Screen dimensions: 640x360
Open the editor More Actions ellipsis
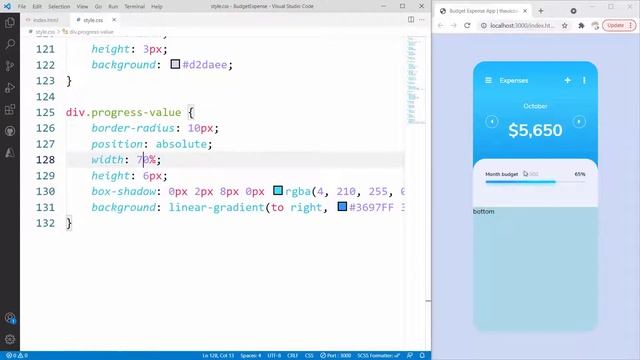[422, 20]
